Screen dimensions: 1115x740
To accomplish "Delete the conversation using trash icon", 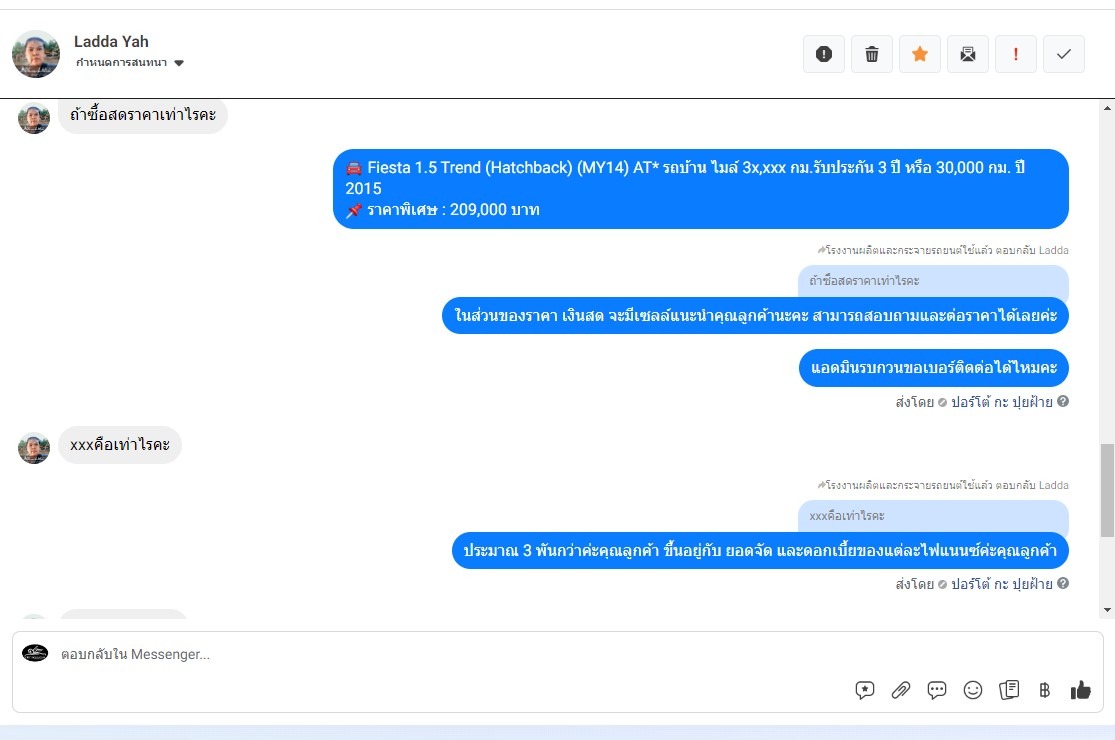I will click(x=872, y=54).
